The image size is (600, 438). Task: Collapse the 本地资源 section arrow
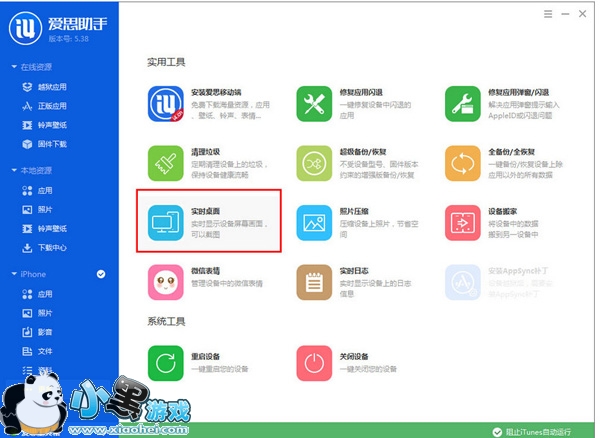[14, 170]
